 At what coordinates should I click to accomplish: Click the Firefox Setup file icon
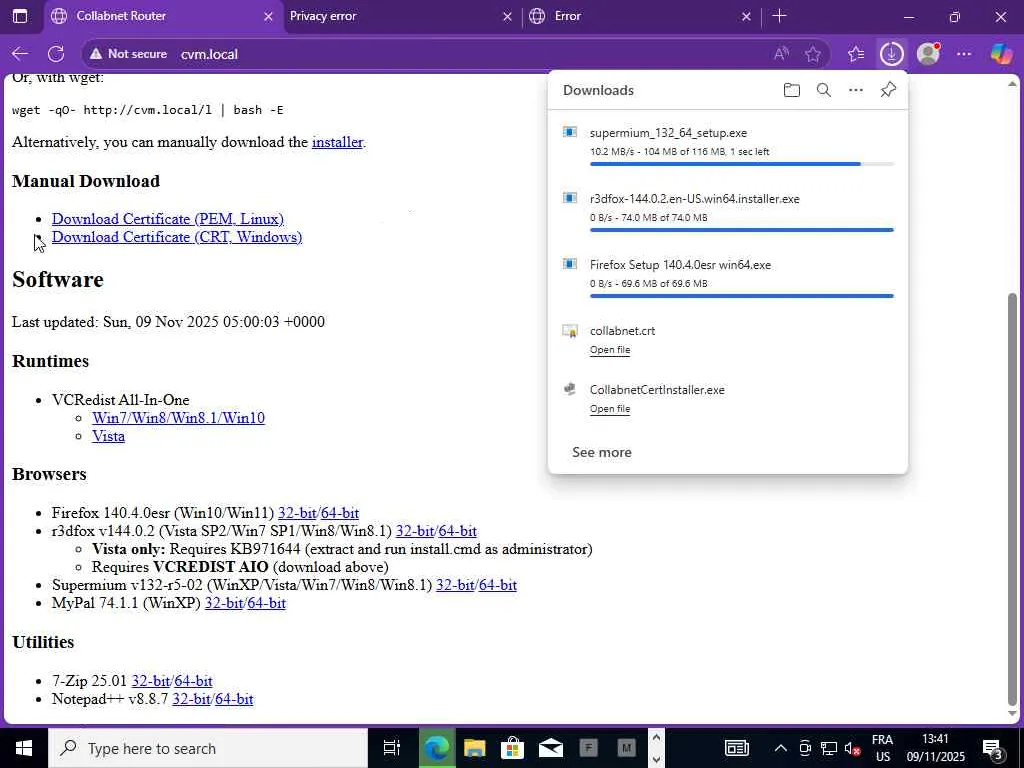click(570, 264)
